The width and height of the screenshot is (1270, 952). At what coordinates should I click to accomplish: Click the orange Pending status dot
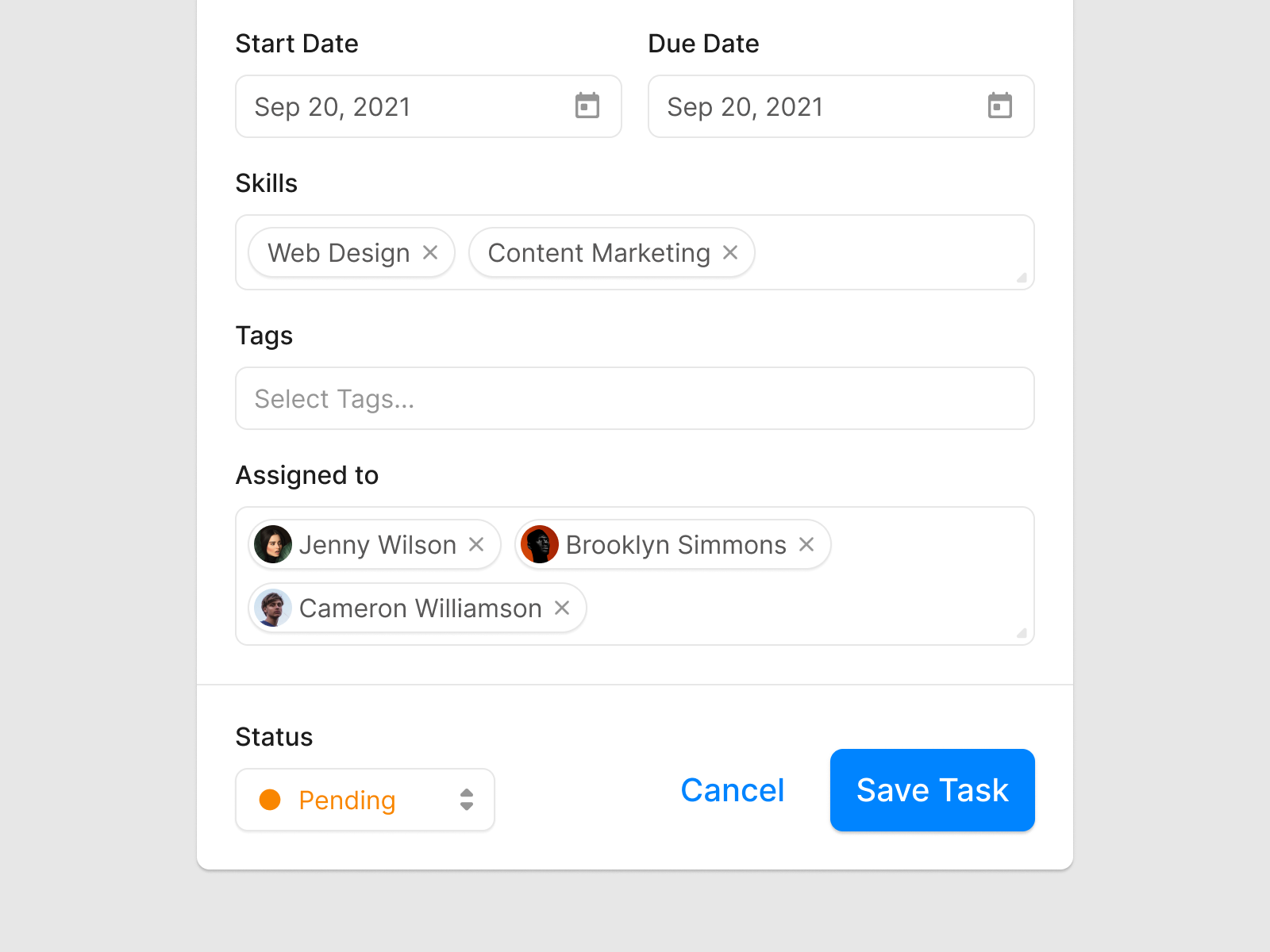[x=270, y=800]
